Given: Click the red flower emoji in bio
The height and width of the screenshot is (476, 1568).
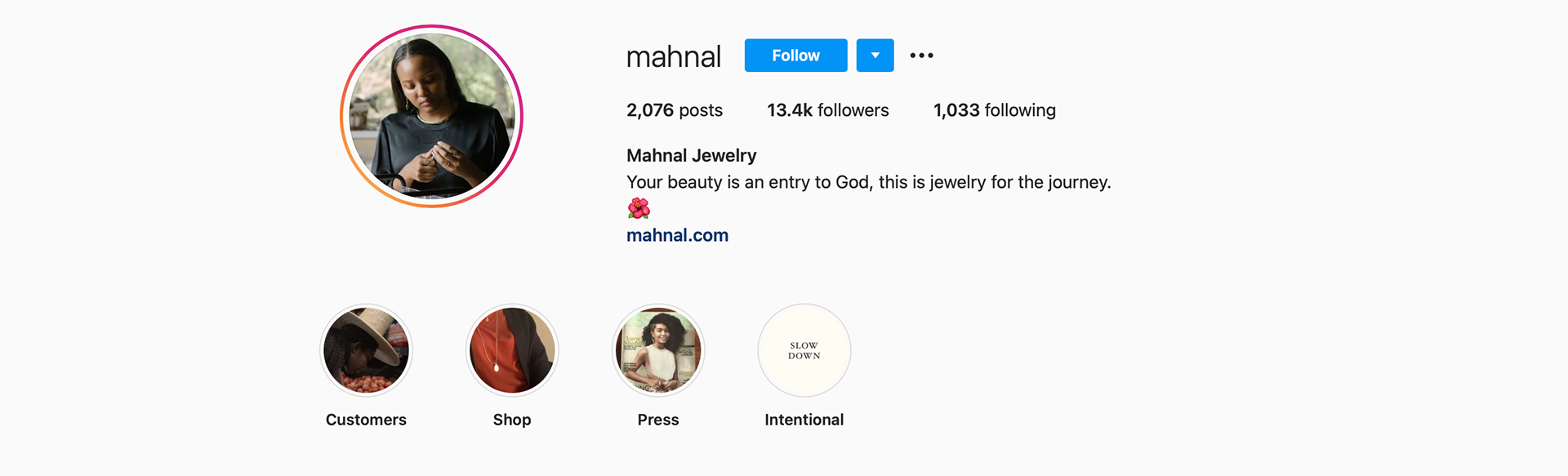Looking at the screenshot, I should point(639,209).
